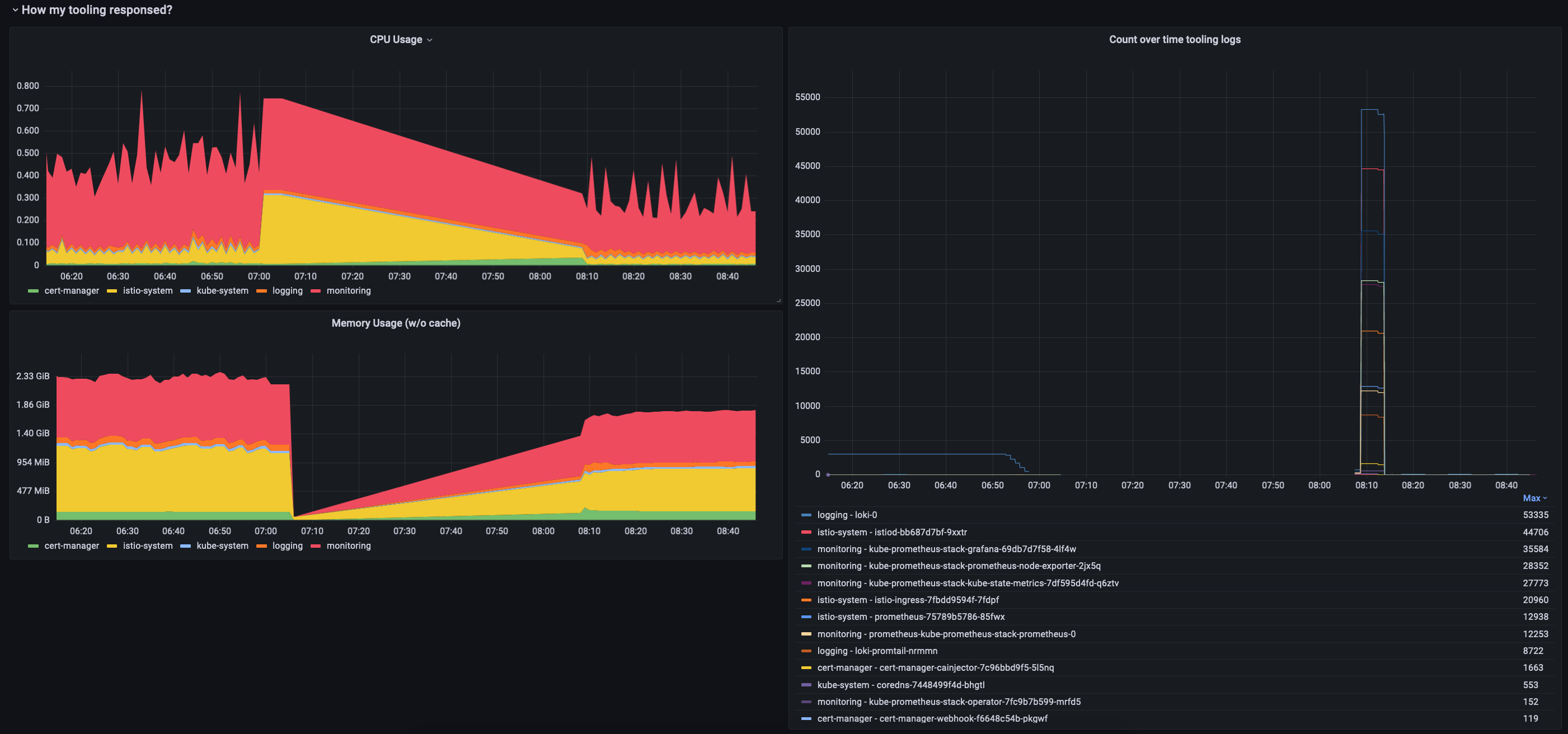Click max value 53335 for loki-0
This screenshot has width=1568, height=734.
pos(1535,515)
